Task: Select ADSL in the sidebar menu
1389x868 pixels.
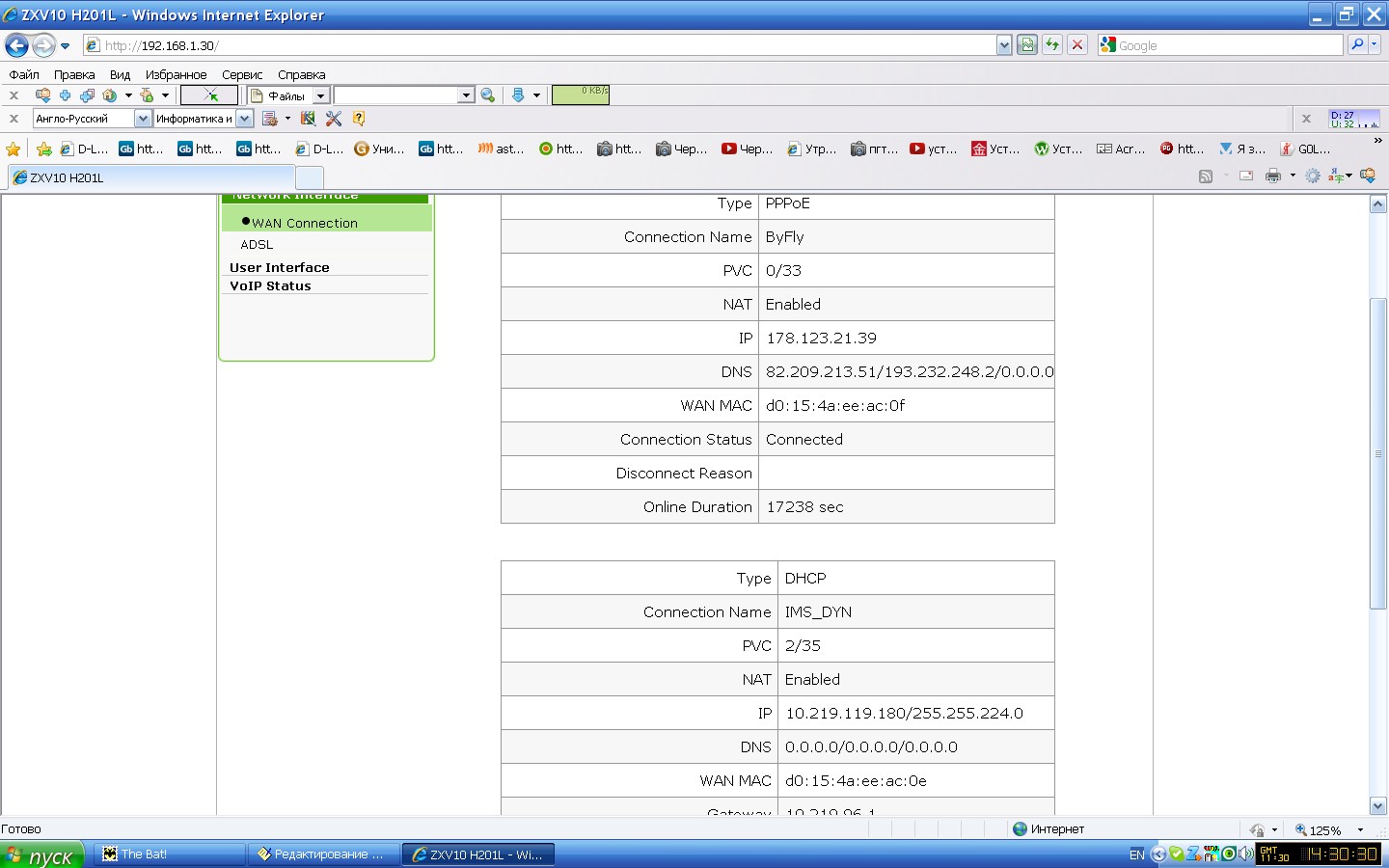Action: tap(257, 245)
